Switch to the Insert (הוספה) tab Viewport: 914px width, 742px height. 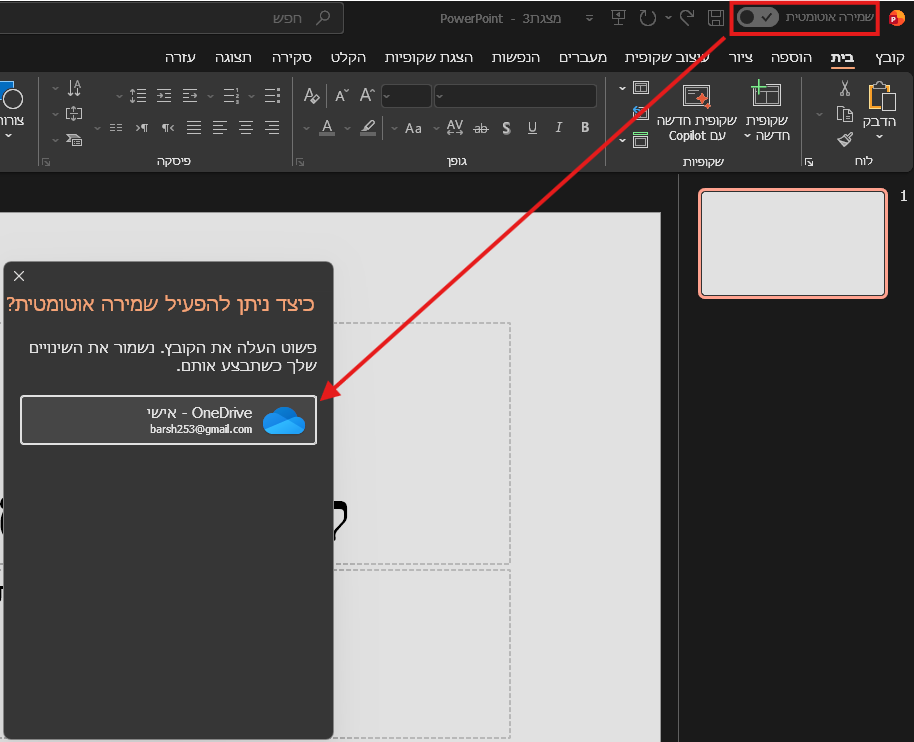791,57
